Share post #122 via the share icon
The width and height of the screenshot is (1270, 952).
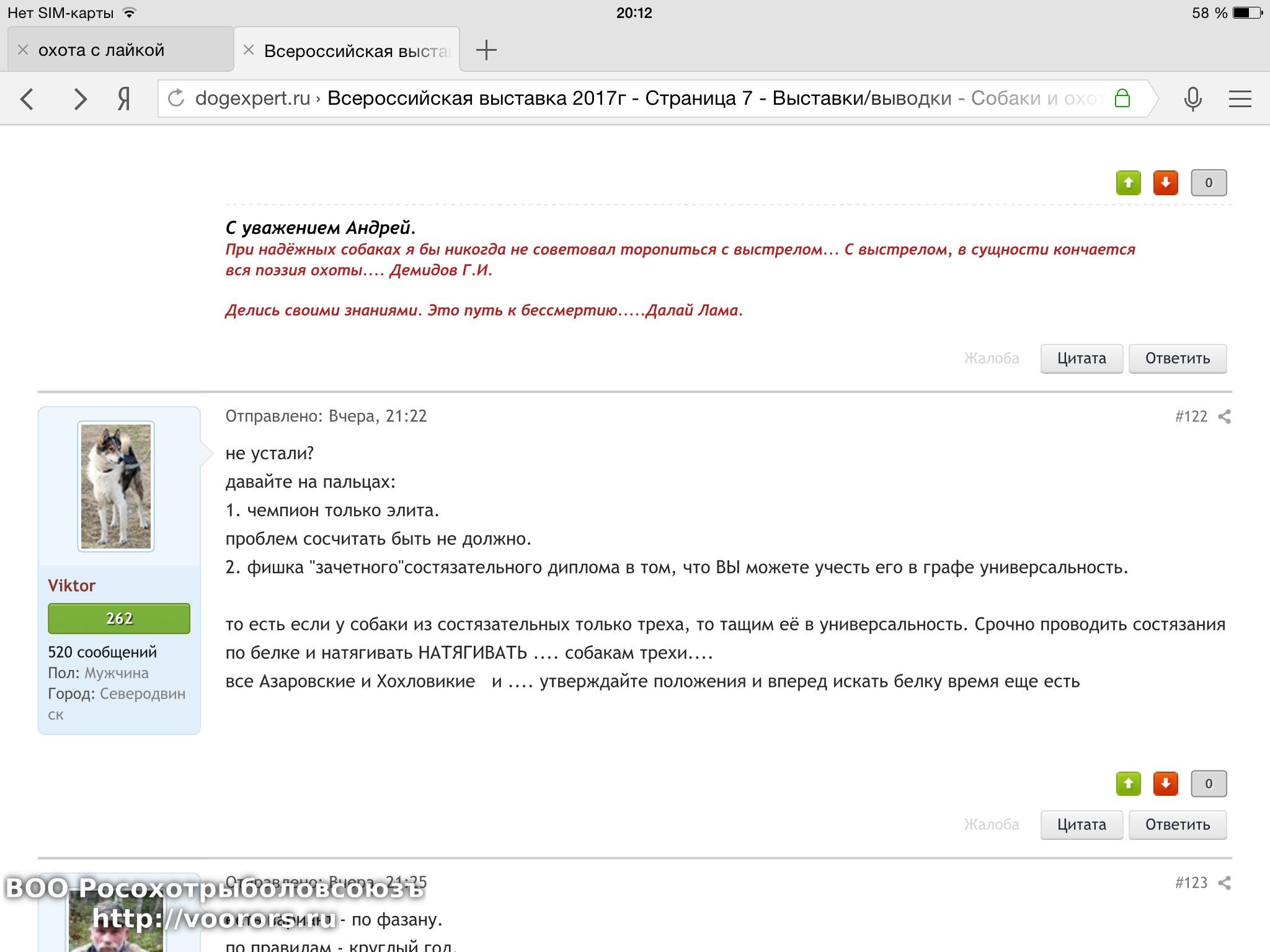(x=1224, y=416)
